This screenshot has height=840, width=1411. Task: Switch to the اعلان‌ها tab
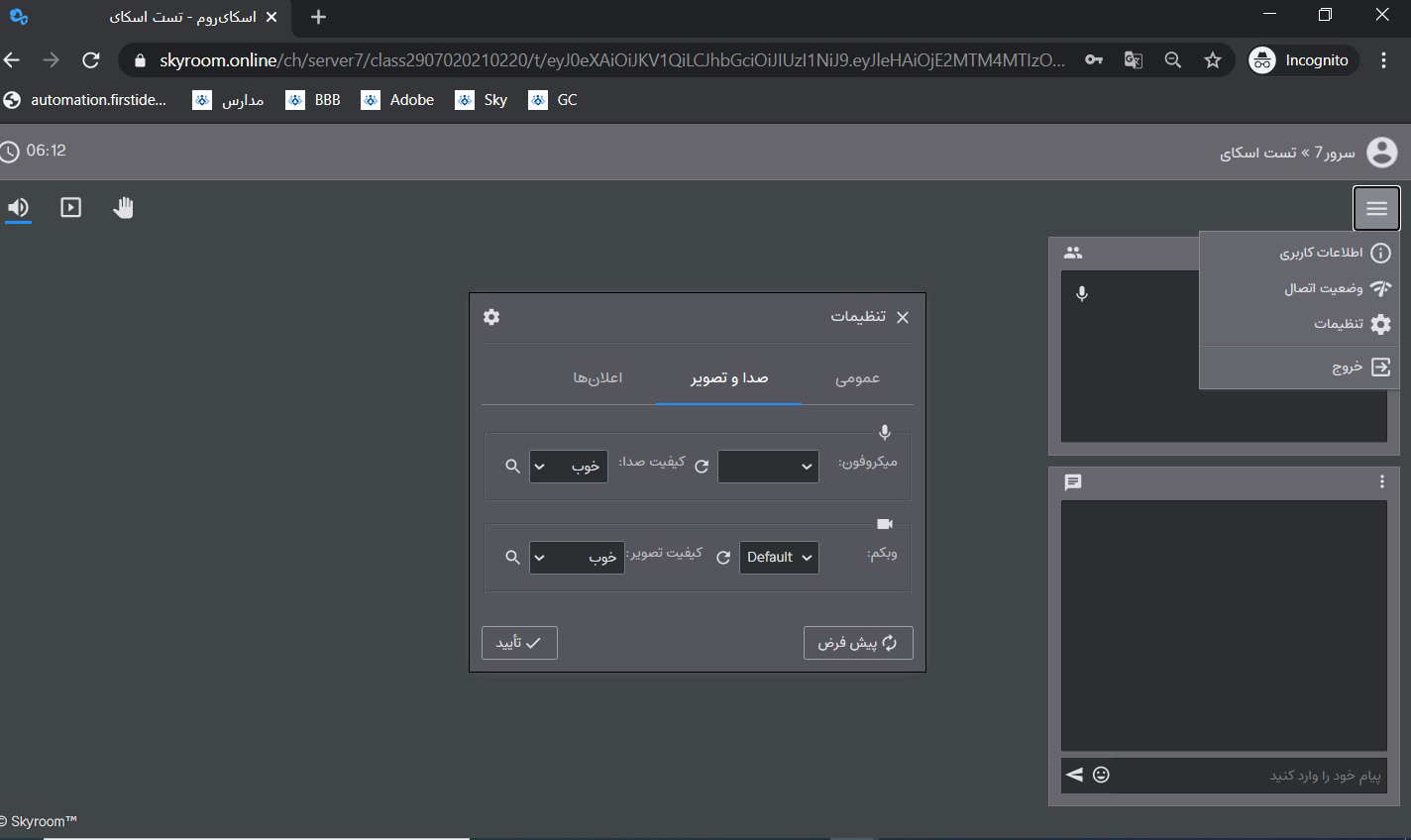point(597,378)
